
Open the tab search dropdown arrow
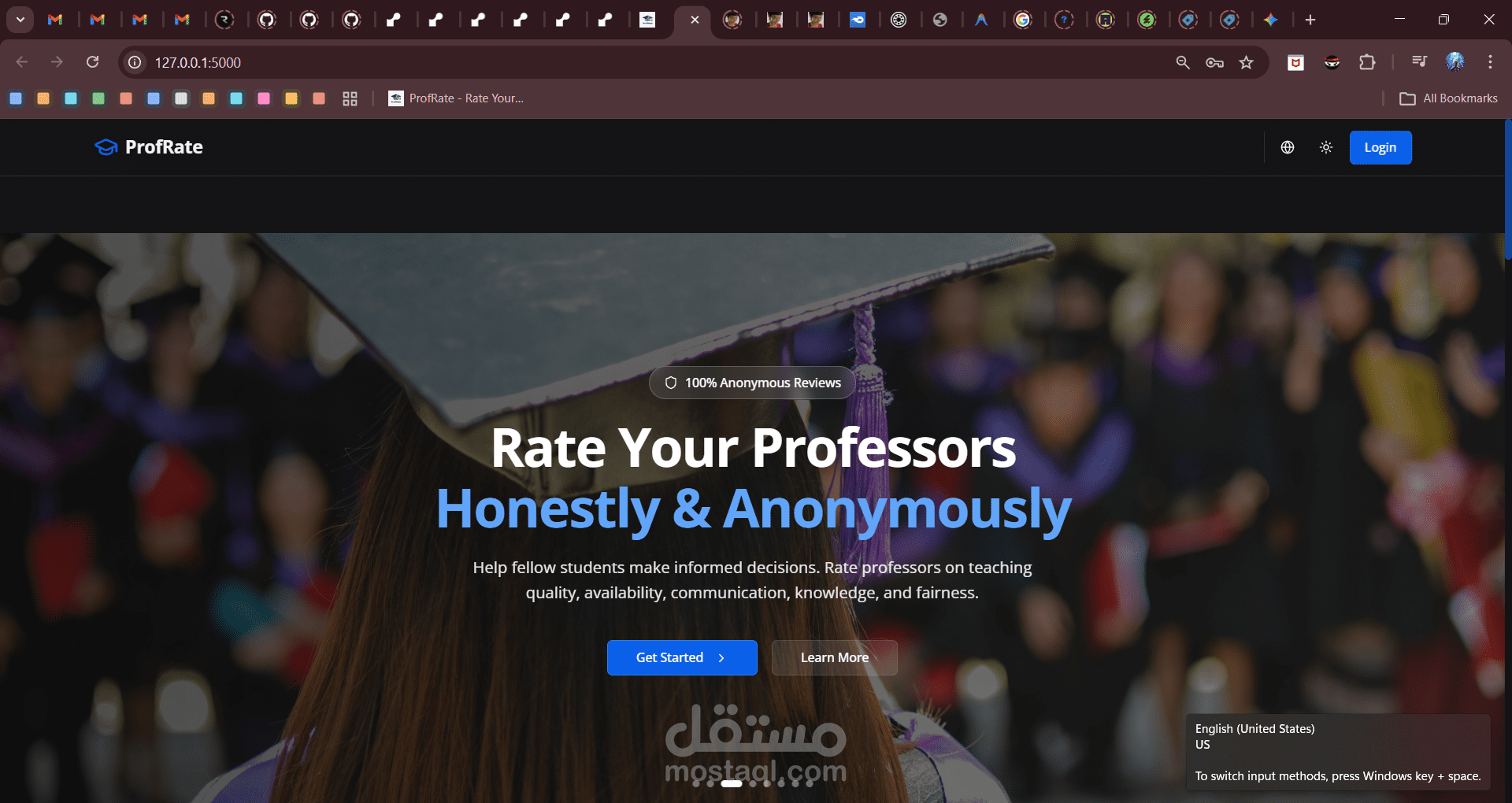point(20,20)
